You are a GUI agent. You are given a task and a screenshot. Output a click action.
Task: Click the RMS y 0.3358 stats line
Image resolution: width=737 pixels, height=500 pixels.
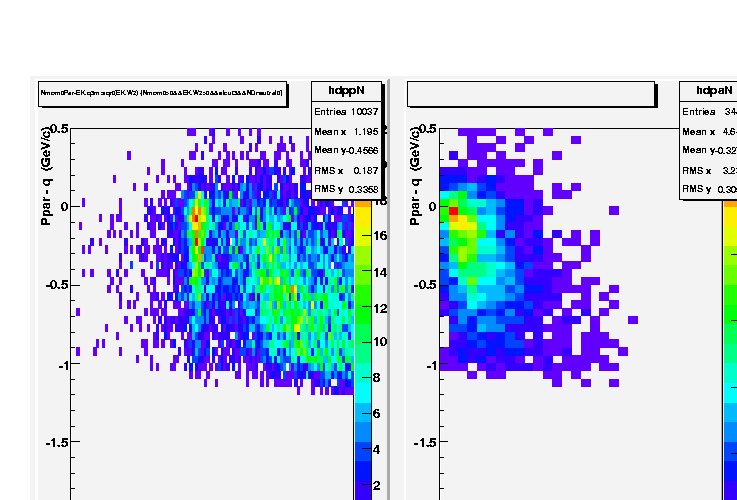[x=346, y=189]
